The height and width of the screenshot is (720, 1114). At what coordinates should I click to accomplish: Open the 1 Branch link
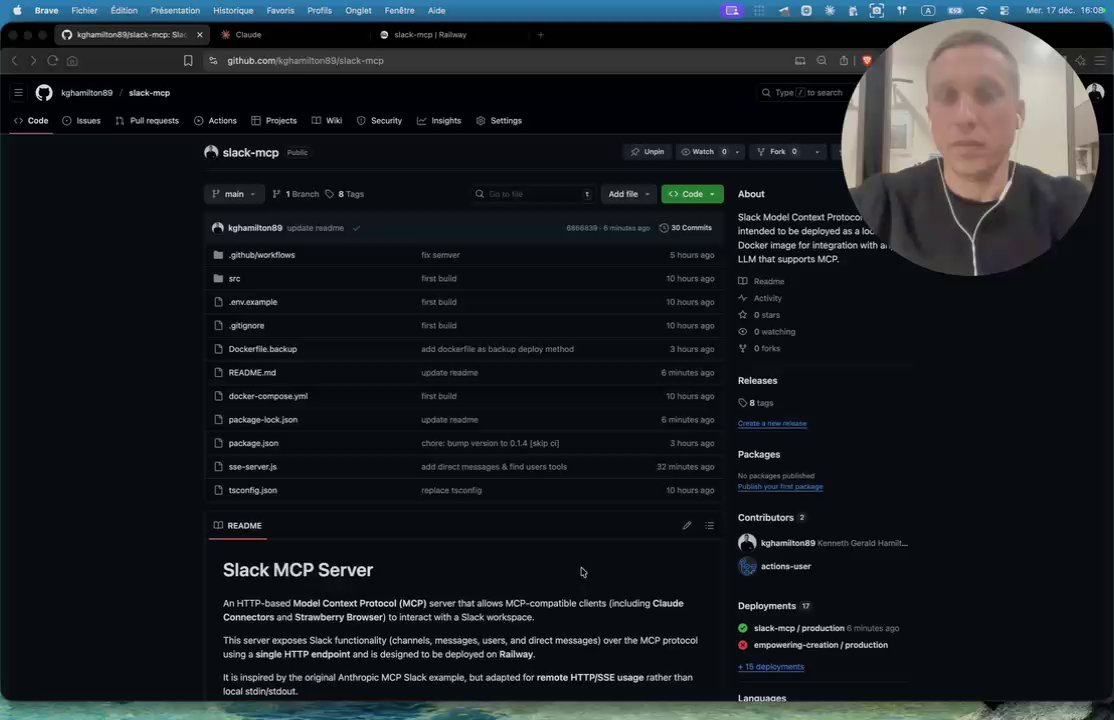296,194
